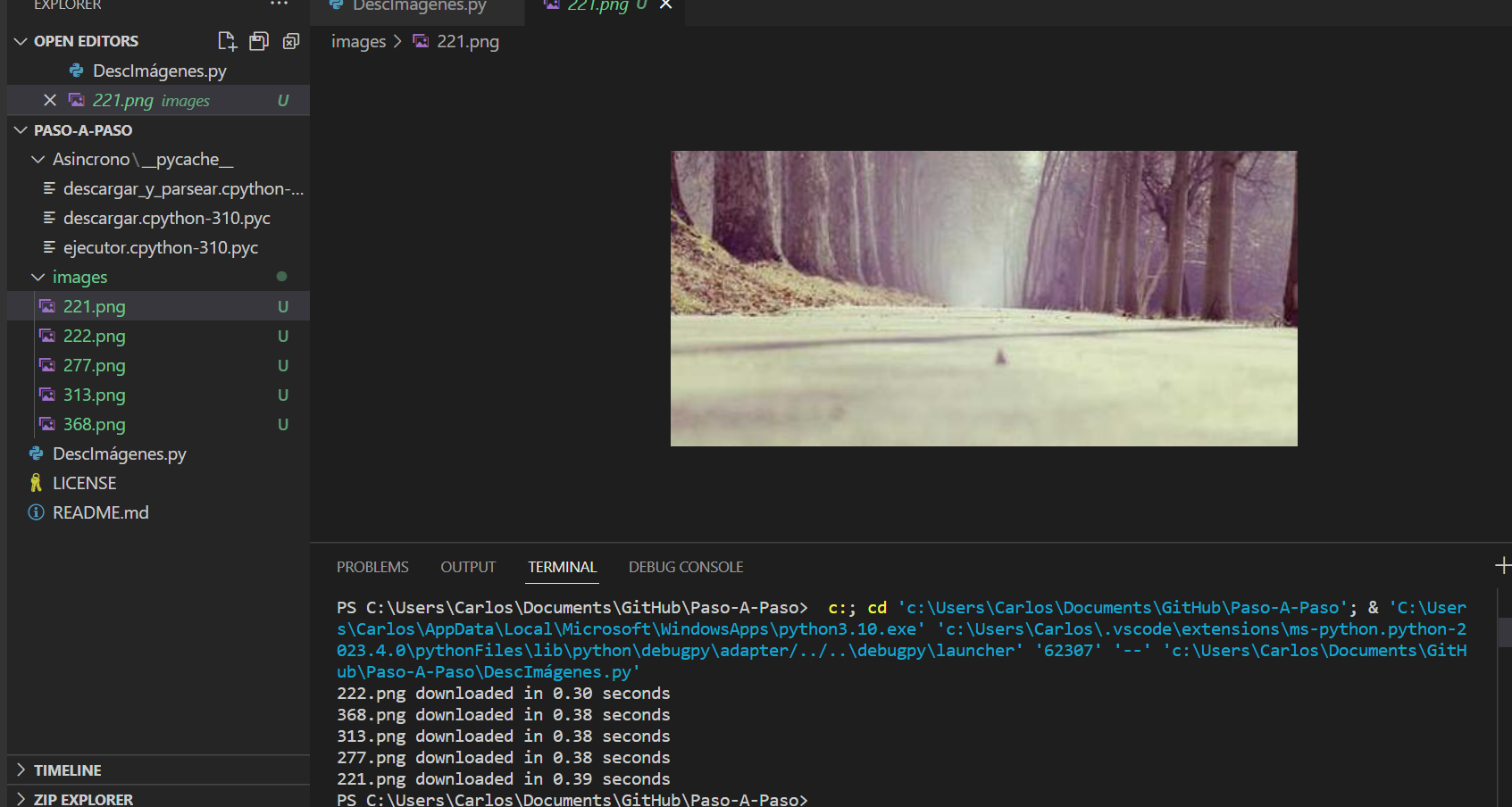Click the 221.png image preview
This screenshot has width=1512, height=807.
(x=983, y=298)
